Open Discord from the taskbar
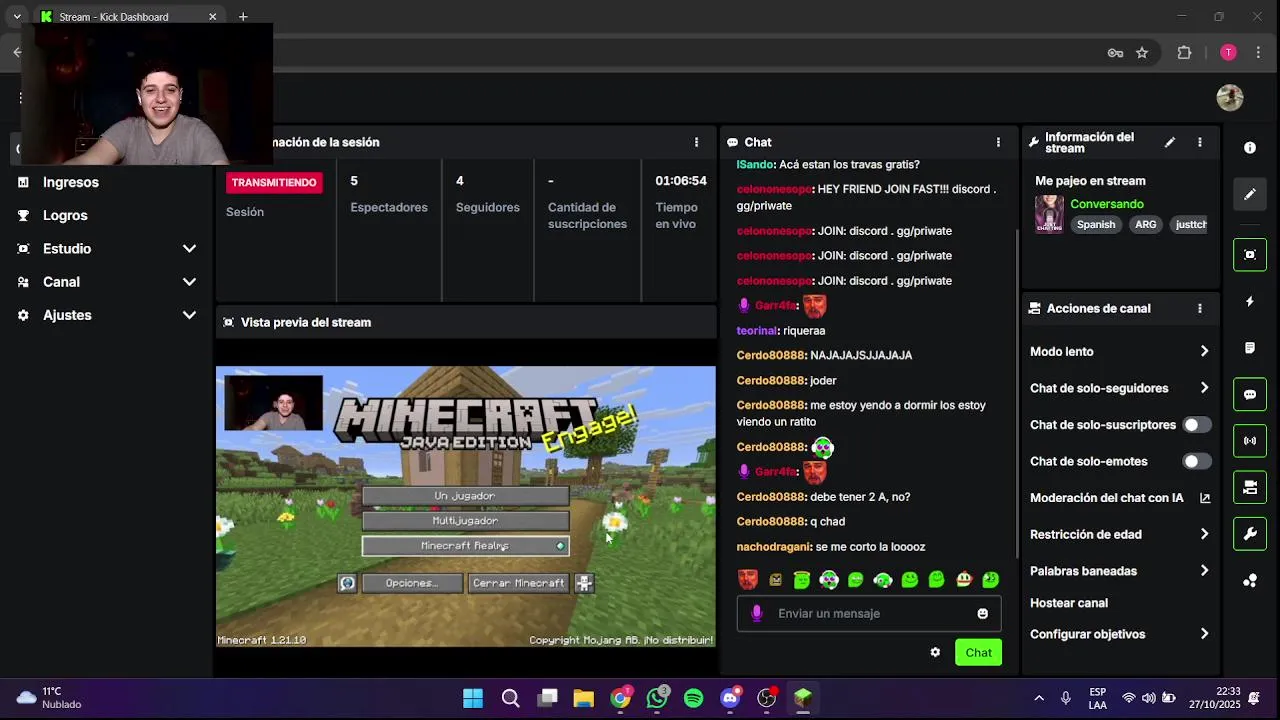This screenshot has width=1280, height=720. click(731, 698)
